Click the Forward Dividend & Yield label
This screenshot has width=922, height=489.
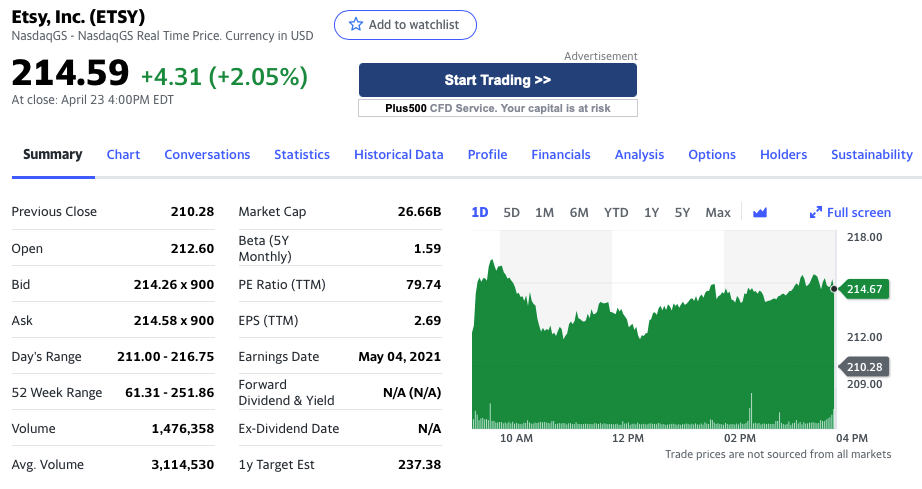coord(286,393)
